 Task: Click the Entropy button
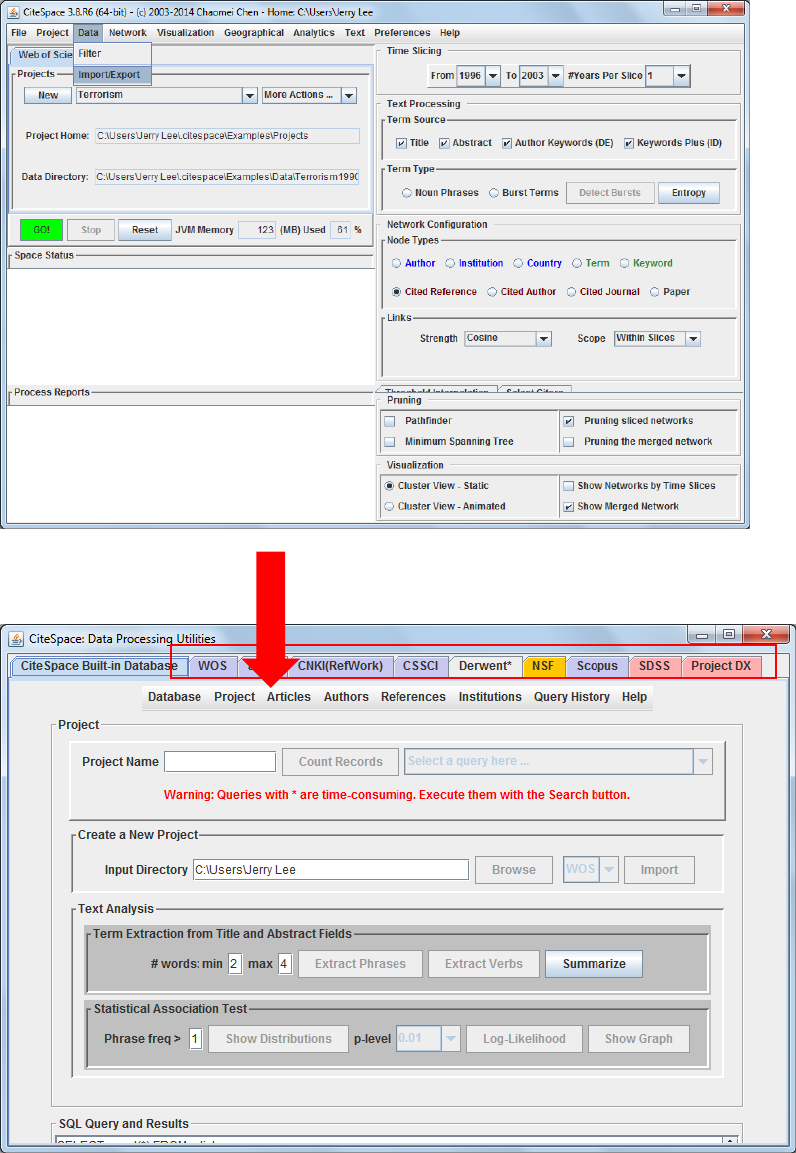[x=689, y=193]
